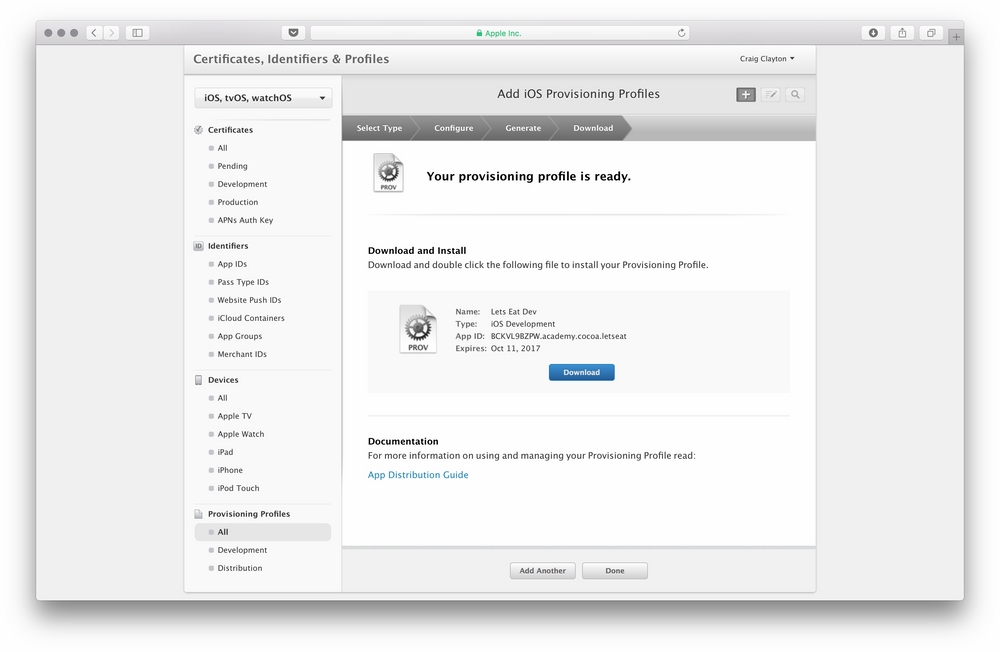Viewport: 1000px width, 652px height.
Task: Show the Safari sidebar
Action: point(137,33)
